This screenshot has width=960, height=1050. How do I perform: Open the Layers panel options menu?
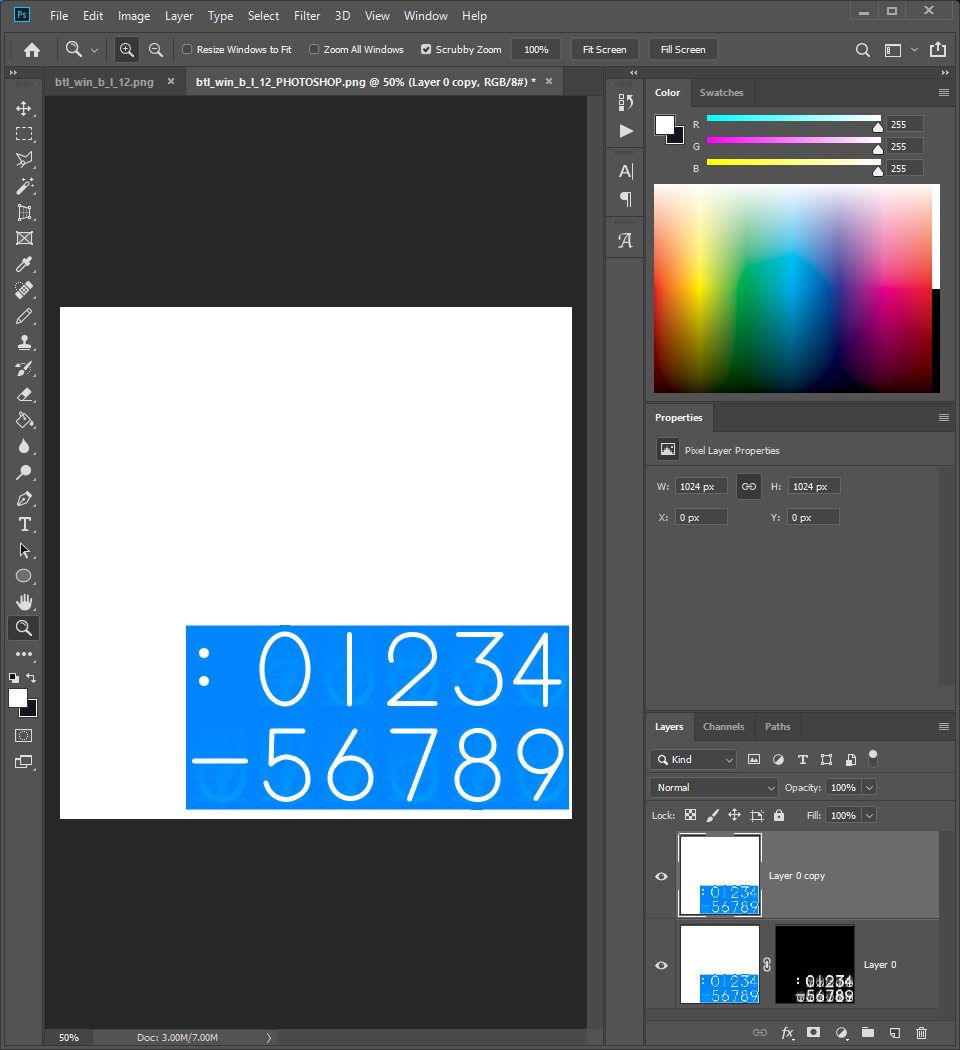[x=944, y=727]
